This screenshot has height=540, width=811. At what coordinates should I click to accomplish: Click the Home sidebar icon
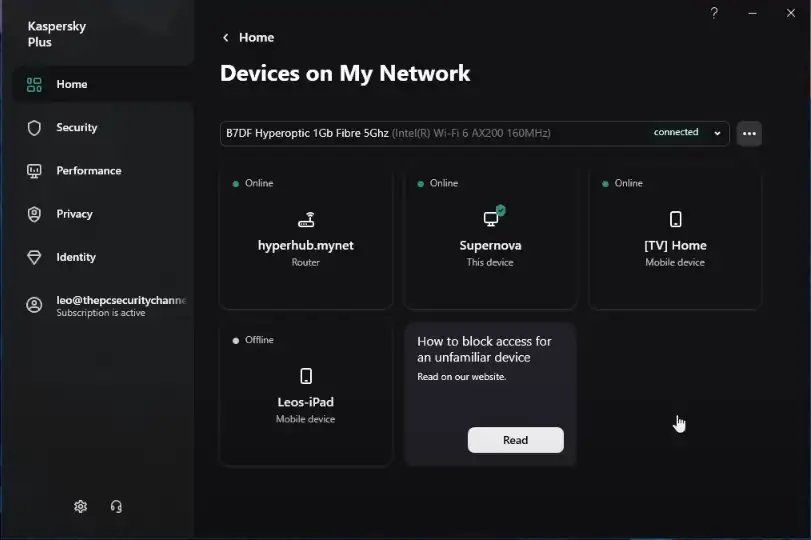34,85
